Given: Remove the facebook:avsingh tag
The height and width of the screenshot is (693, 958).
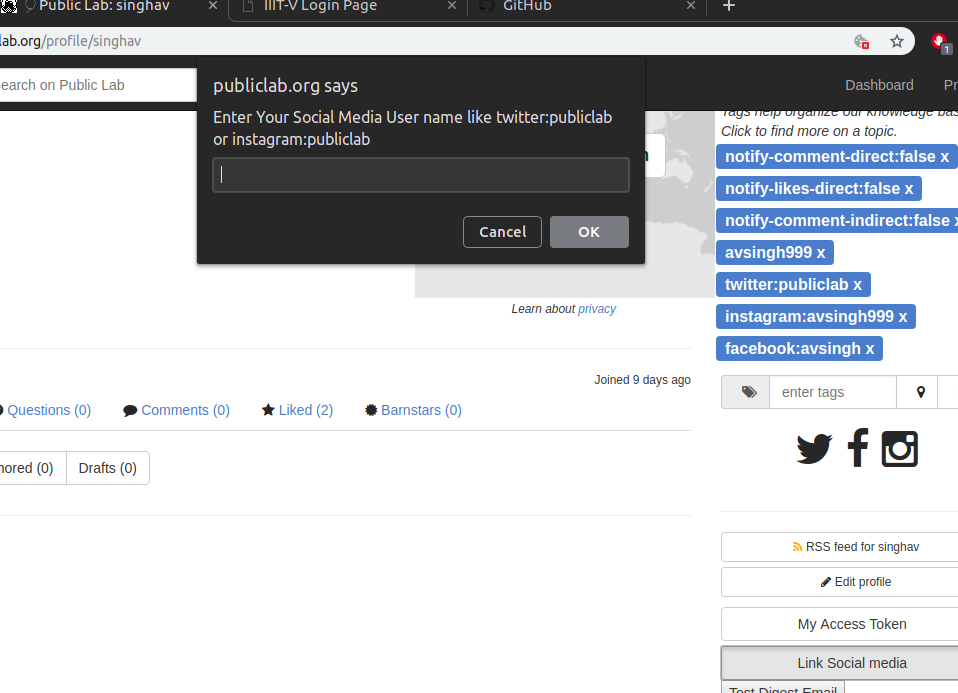Looking at the screenshot, I should click(x=867, y=348).
